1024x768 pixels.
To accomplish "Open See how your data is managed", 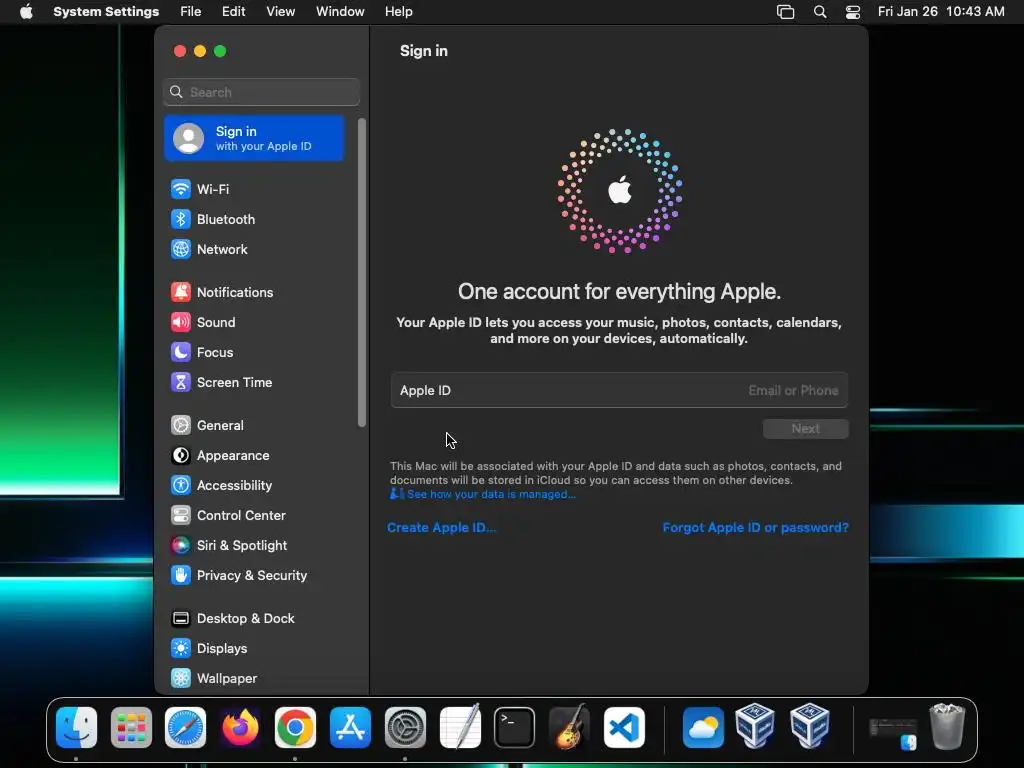I will [x=483, y=494].
